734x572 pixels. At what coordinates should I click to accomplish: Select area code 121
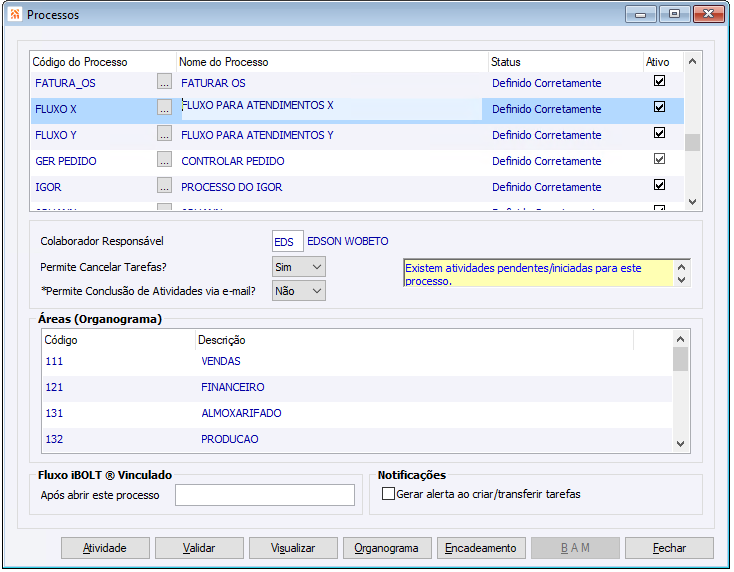coord(54,387)
